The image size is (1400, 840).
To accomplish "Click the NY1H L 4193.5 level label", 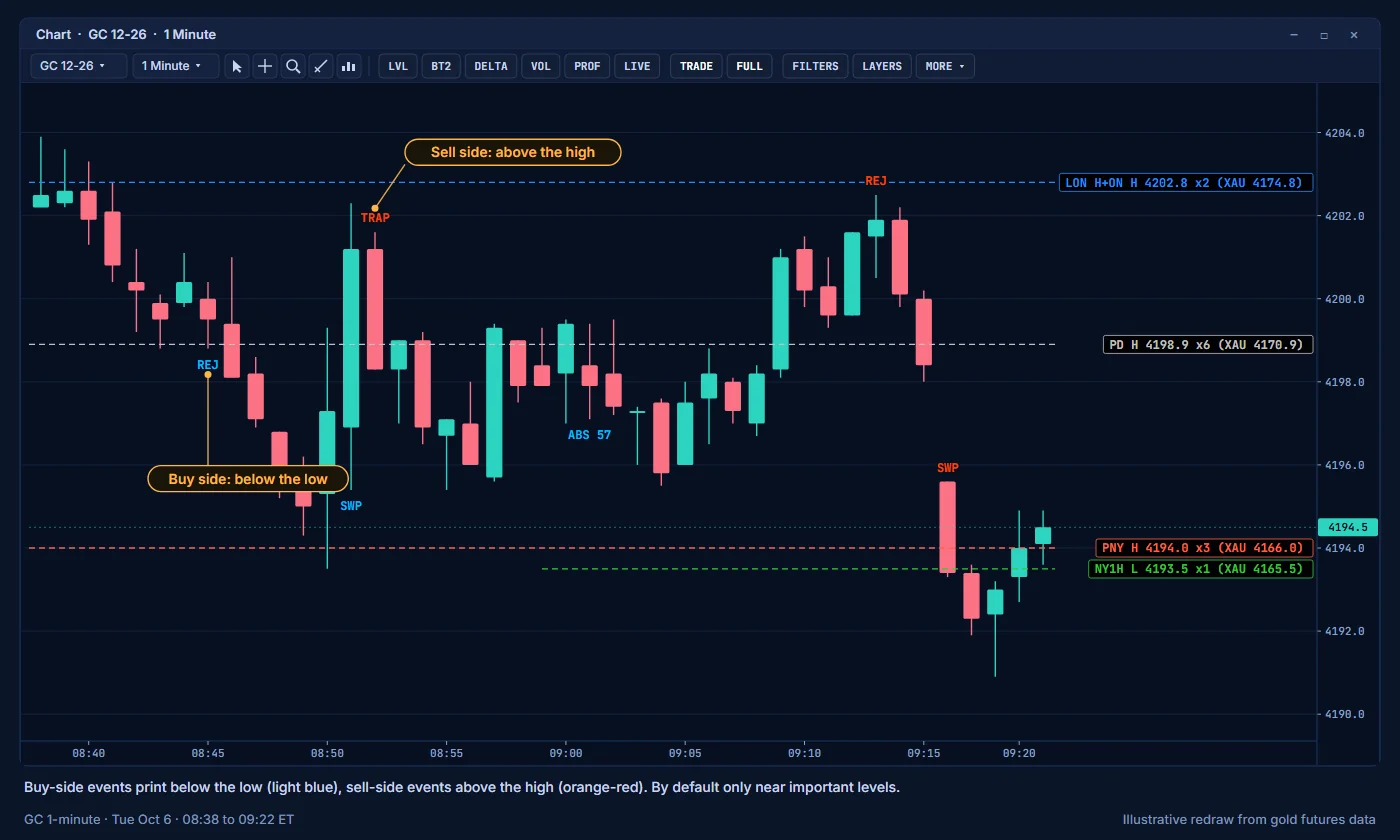I will coord(1200,569).
